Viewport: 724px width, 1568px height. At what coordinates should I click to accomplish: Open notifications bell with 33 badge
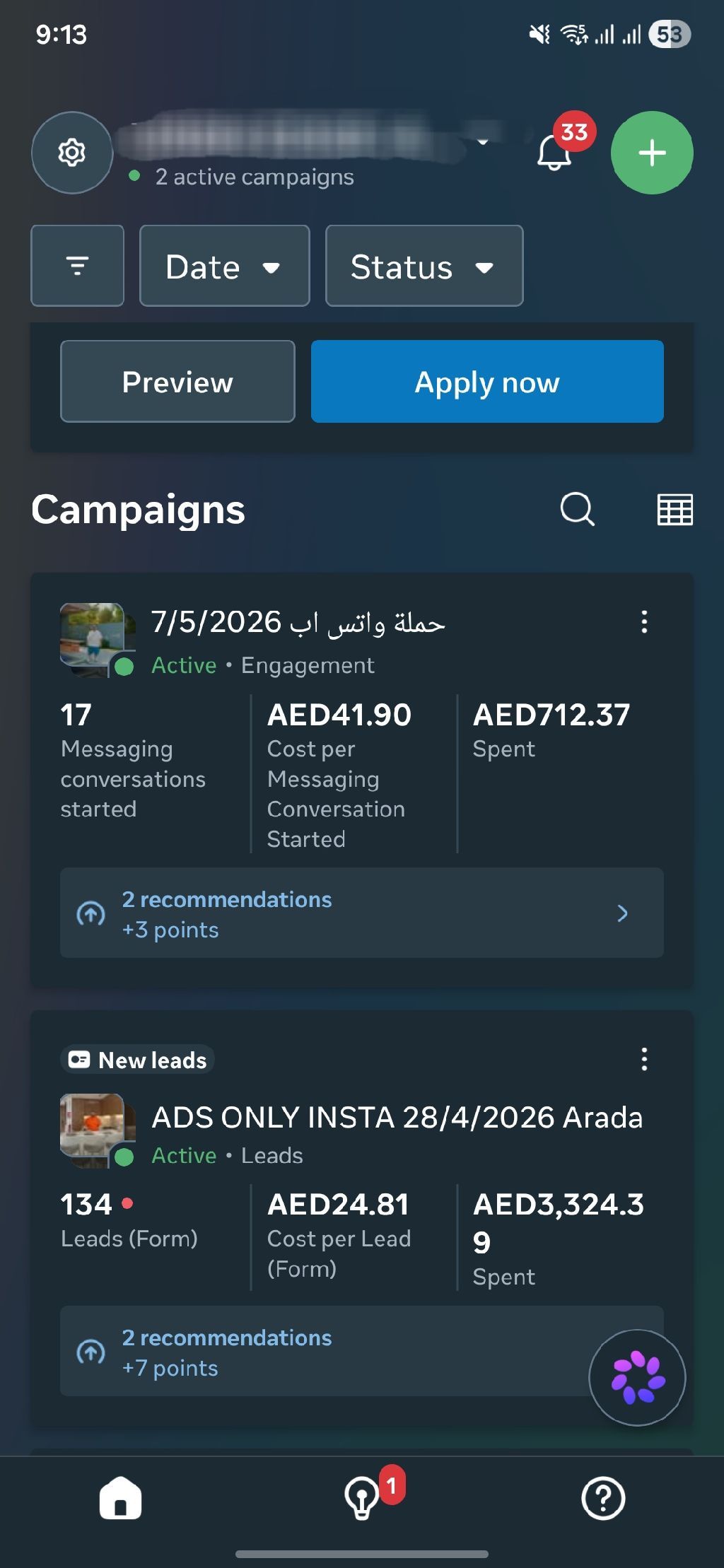pyautogui.click(x=556, y=151)
